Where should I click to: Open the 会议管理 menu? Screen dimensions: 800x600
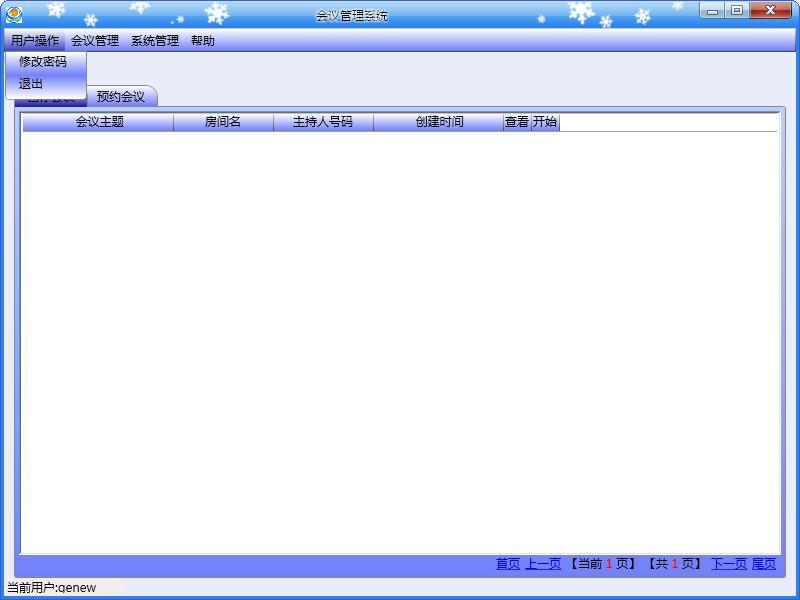[x=96, y=42]
